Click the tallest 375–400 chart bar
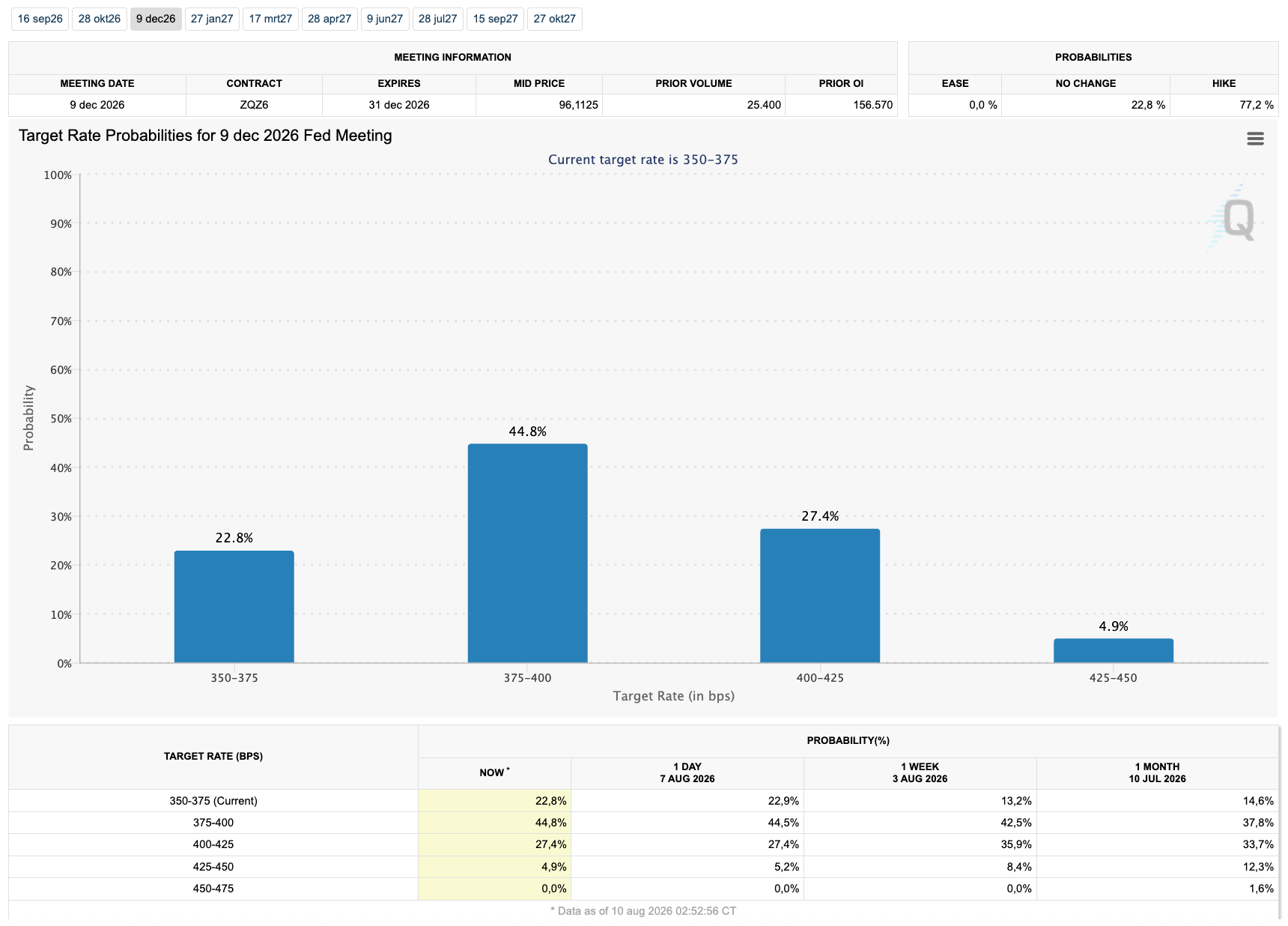 [528, 553]
